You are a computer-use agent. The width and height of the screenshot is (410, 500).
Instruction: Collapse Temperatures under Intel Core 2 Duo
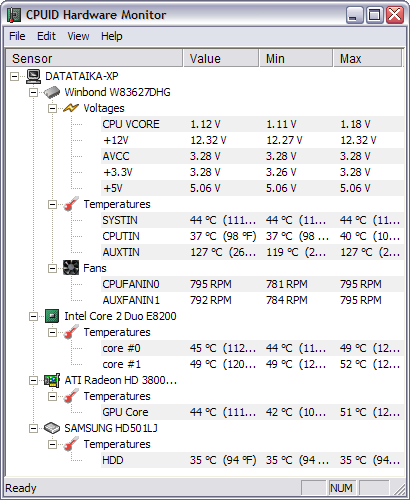(x=52, y=332)
